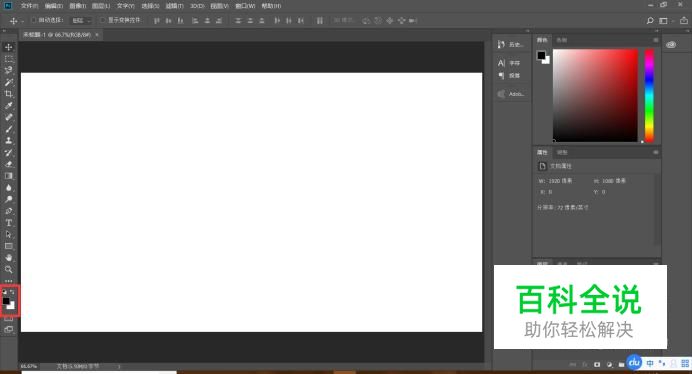This screenshot has width=692, height=374.
Task: Select the Eraser tool
Action: [x=8, y=164]
